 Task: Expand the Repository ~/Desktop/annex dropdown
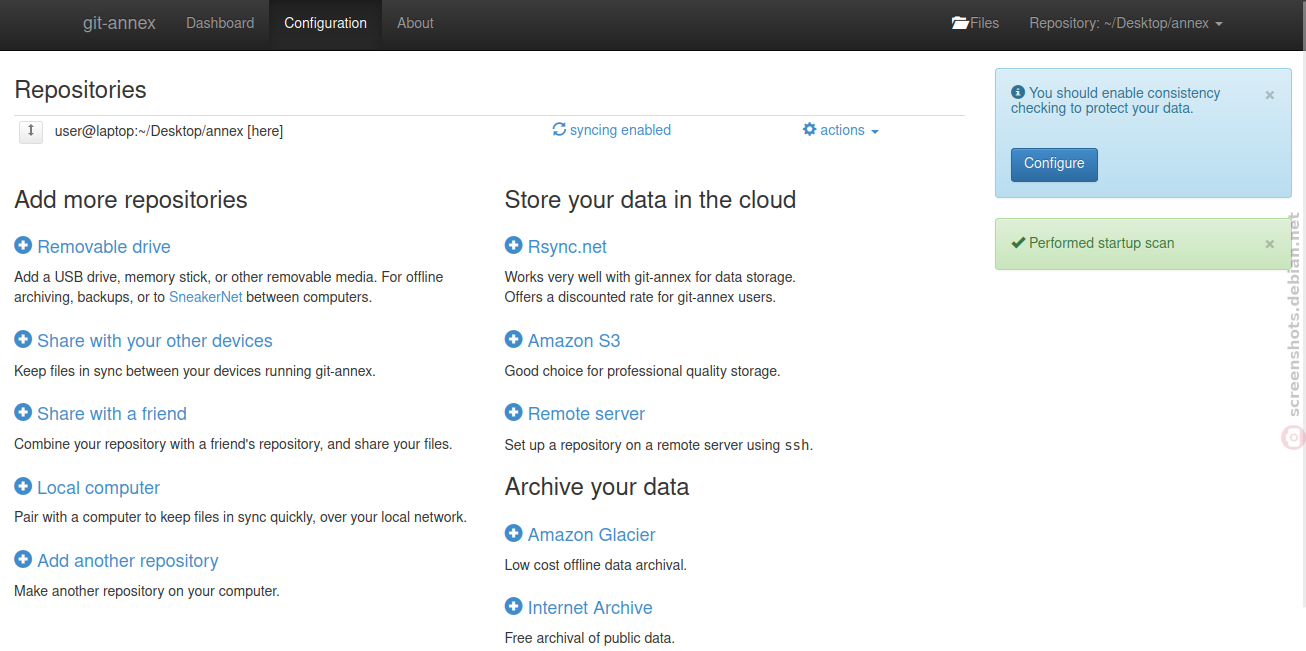click(1126, 23)
